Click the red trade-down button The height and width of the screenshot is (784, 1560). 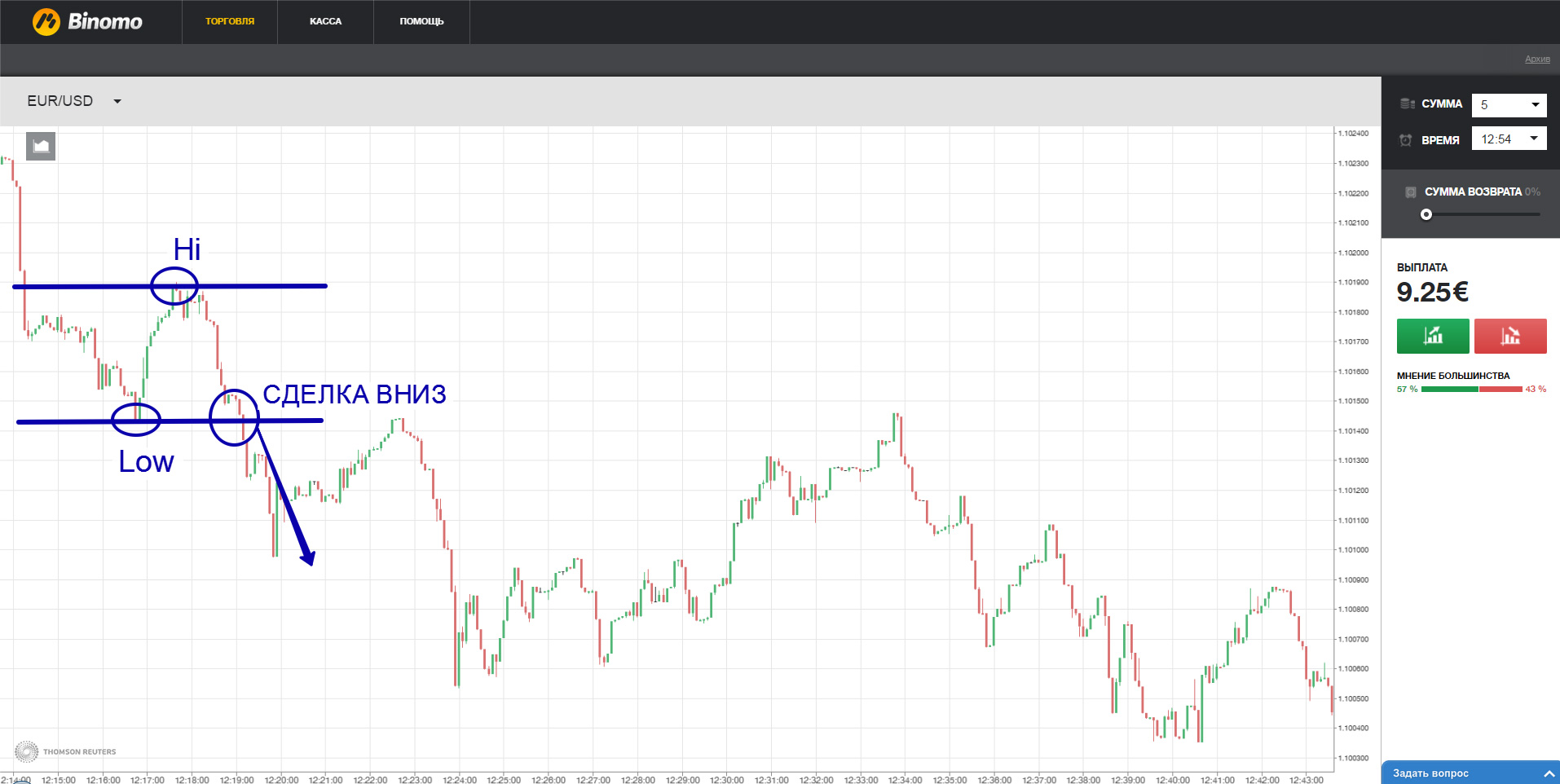[1509, 336]
